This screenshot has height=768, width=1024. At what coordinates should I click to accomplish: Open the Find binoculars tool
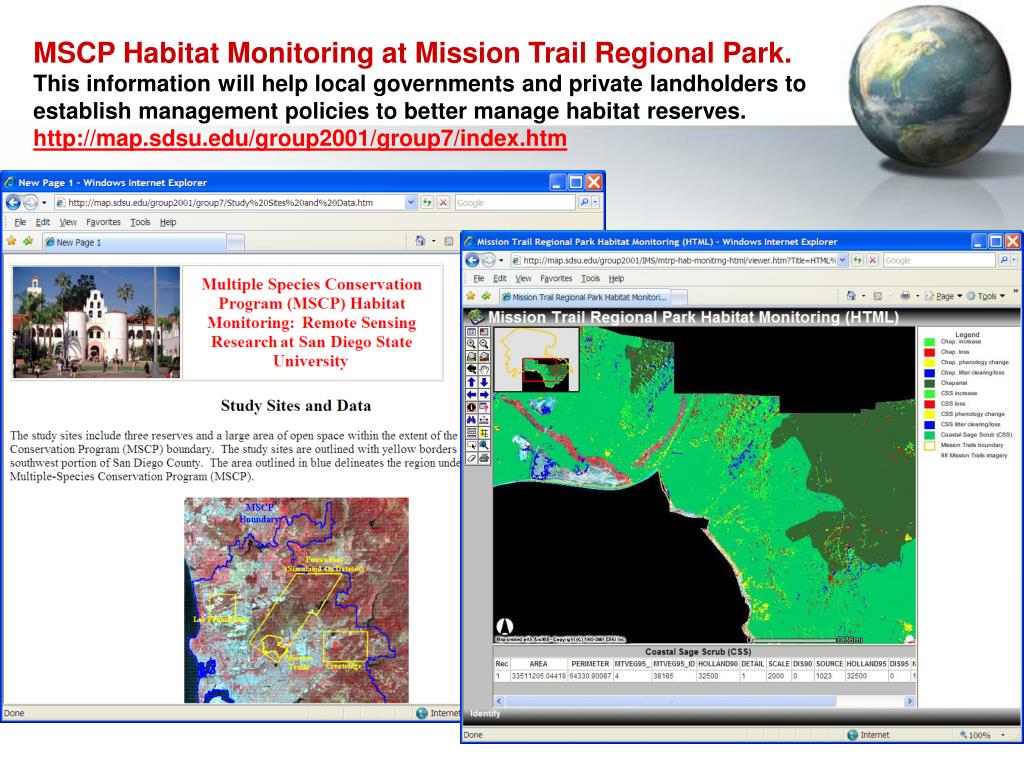pos(472,420)
